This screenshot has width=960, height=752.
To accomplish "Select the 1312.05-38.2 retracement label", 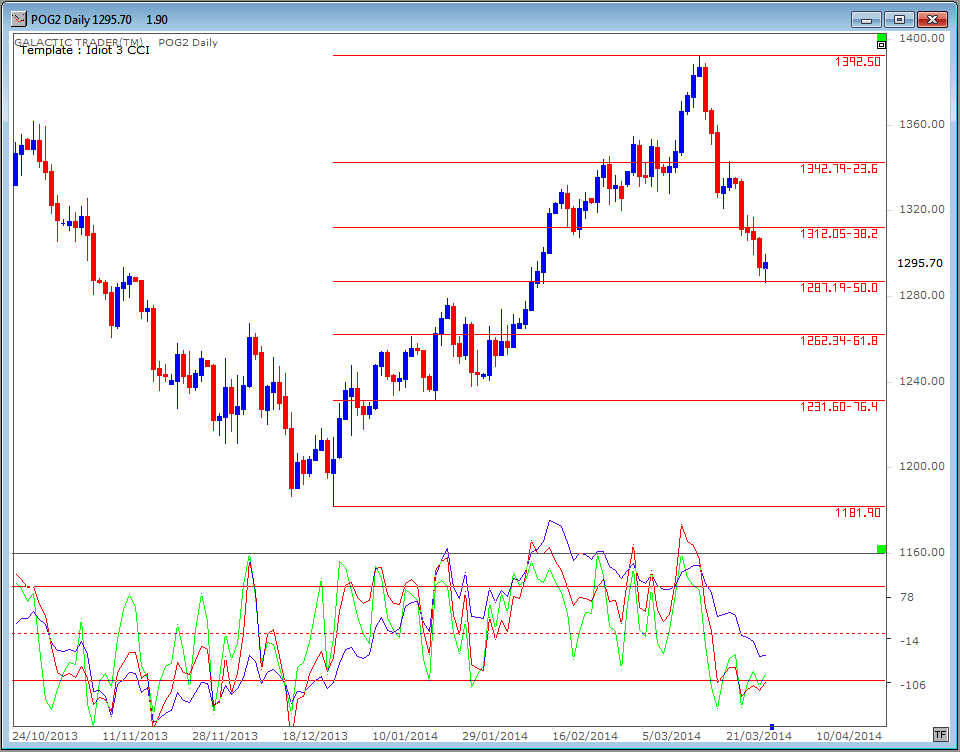I will (839, 233).
